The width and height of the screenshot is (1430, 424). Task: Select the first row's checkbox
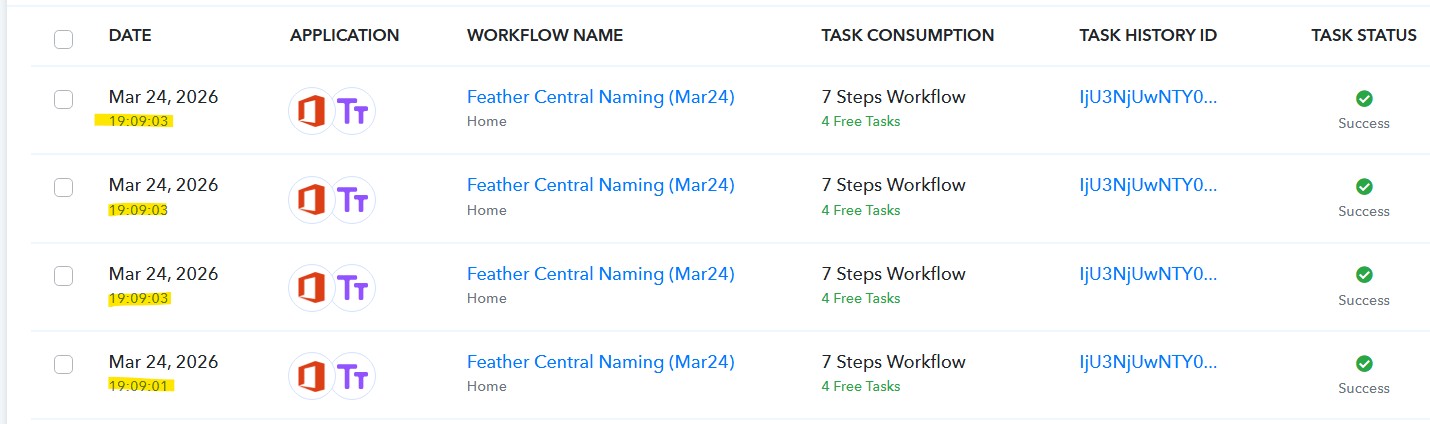[64, 99]
